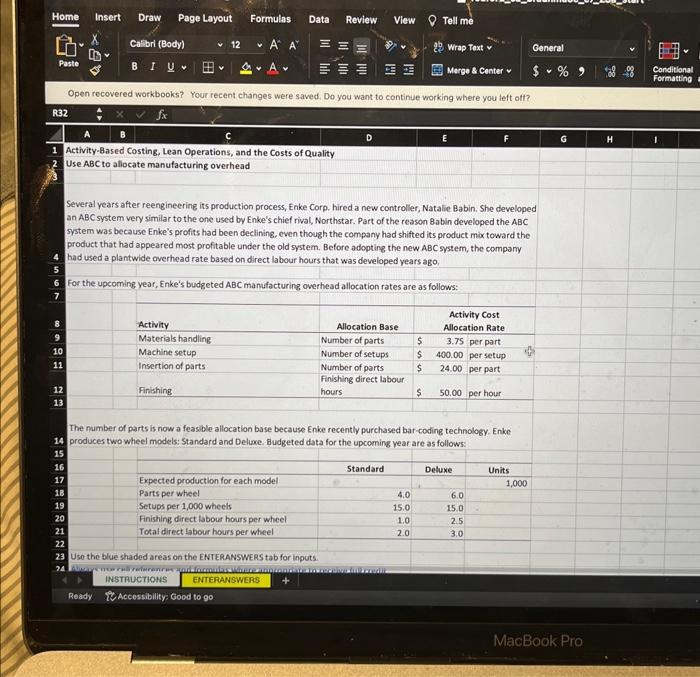
Task: Click the fx Insert Function icon
Action: 162,115
